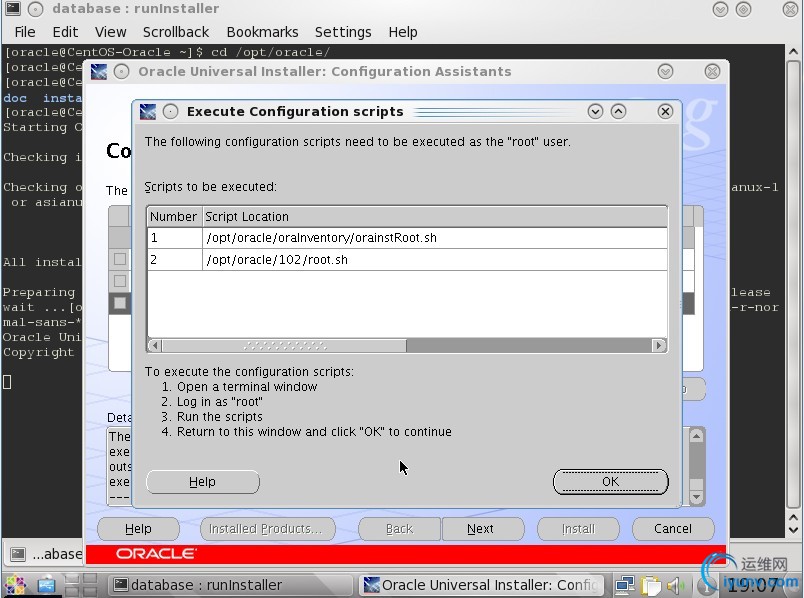Switch to the pager desktop grid

pyautogui.click(x=81, y=585)
